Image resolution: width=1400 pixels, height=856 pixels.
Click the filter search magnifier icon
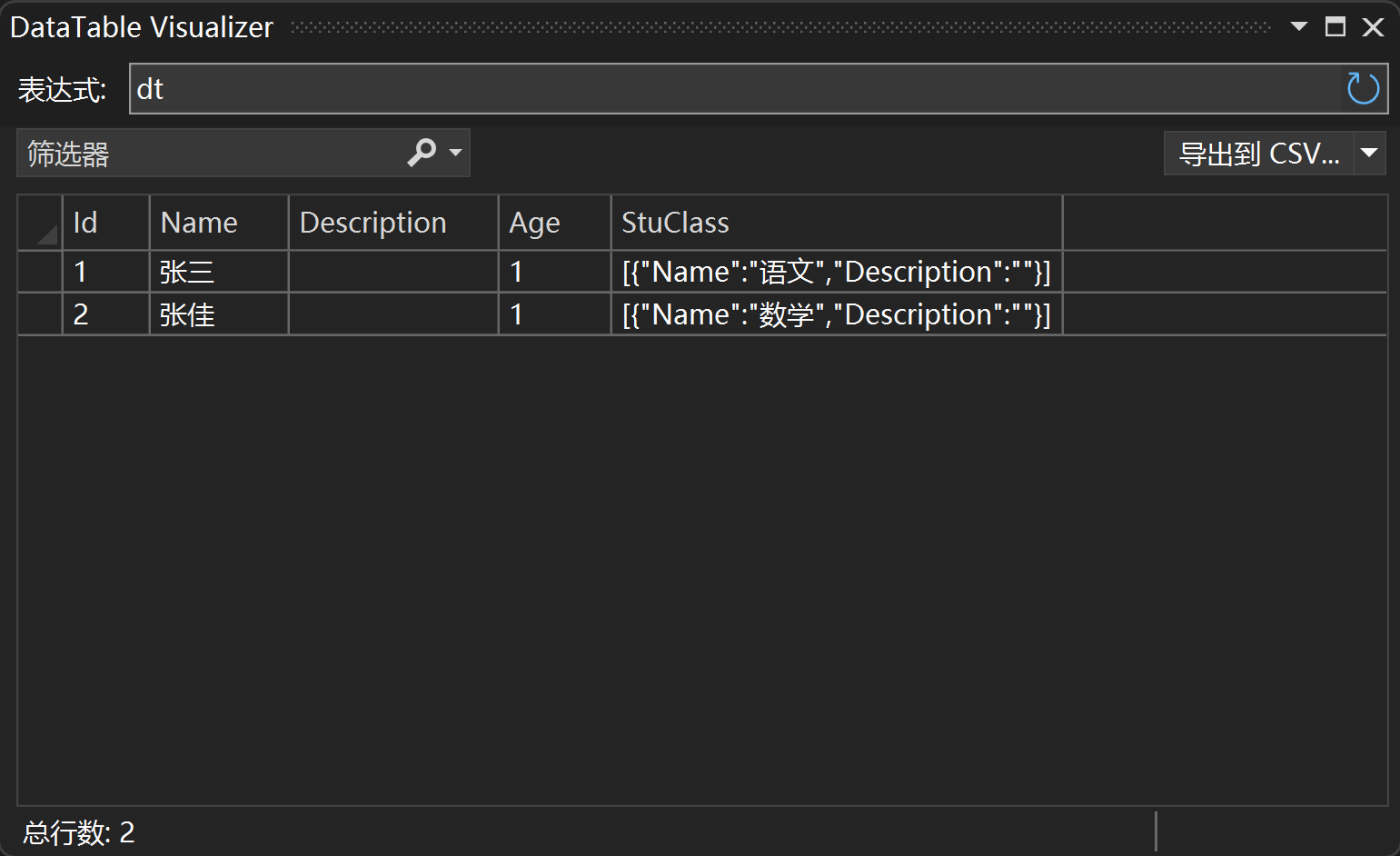point(422,153)
